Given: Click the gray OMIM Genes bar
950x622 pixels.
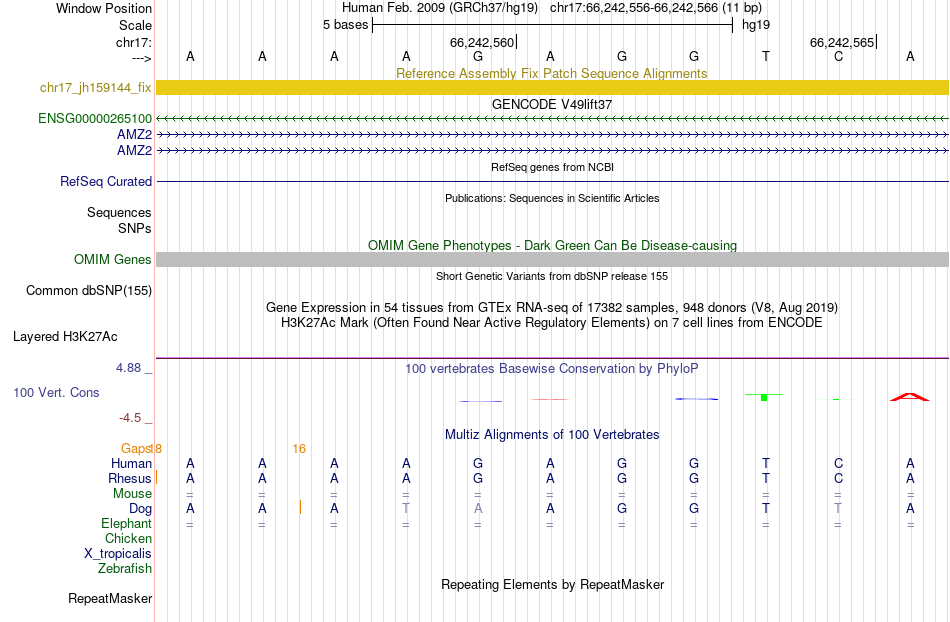Looking at the screenshot, I should 552,259.
